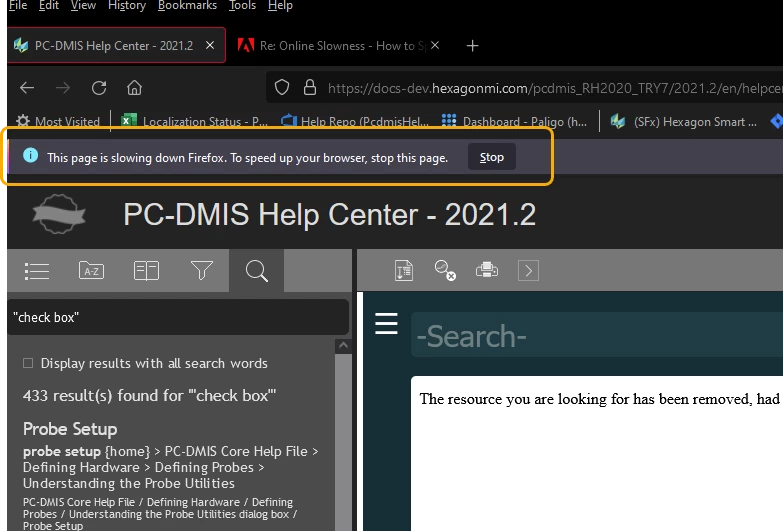Image resolution: width=783 pixels, height=531 pixels.
Task: Open the table of contents pane
Action: coord(37,271)
